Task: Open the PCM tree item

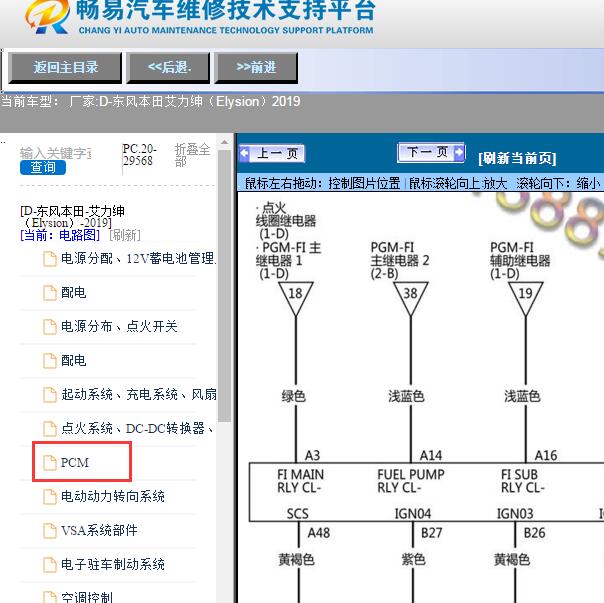Action: 75,462
